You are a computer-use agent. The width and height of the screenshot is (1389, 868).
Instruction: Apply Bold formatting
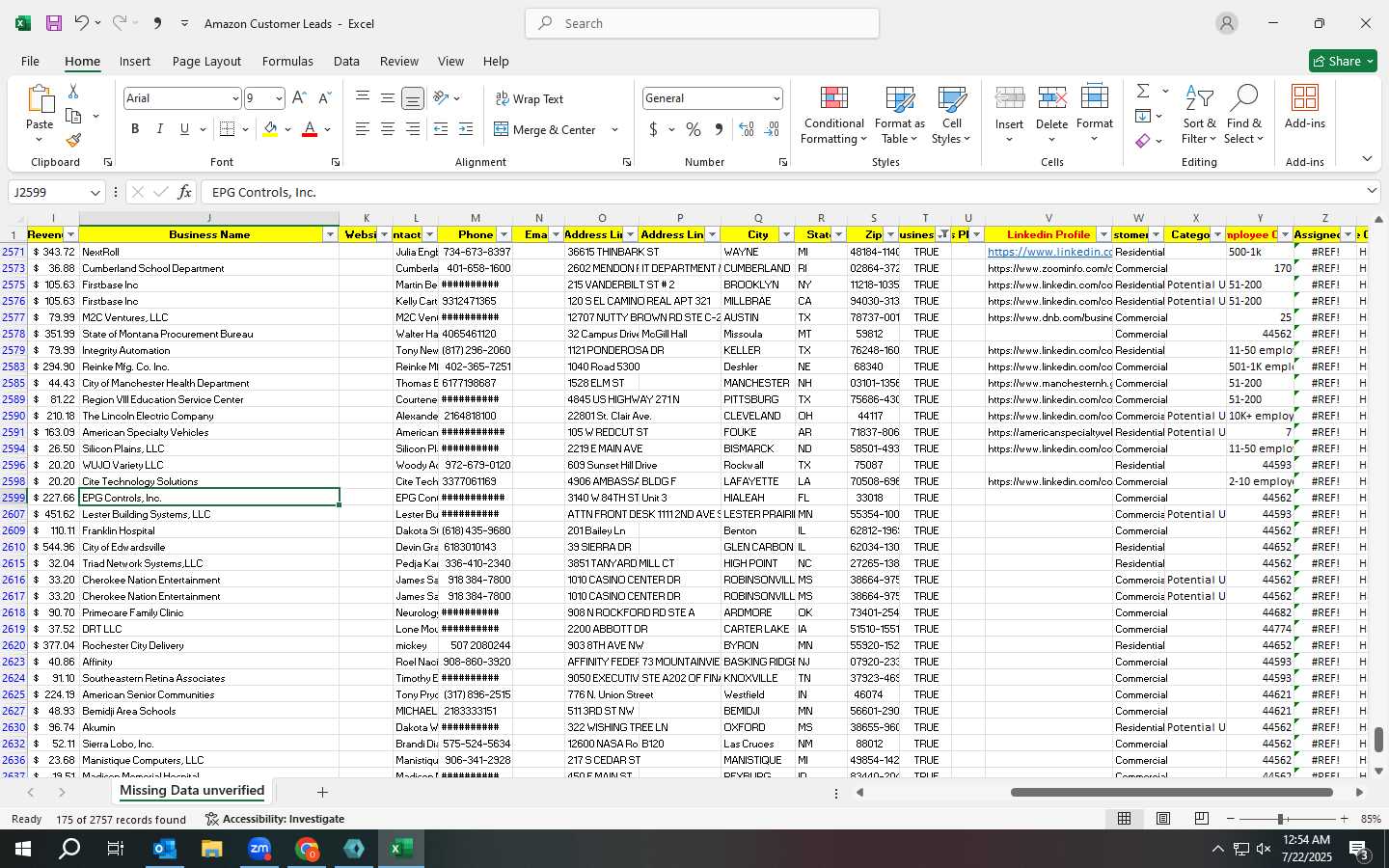pos(135,129)
